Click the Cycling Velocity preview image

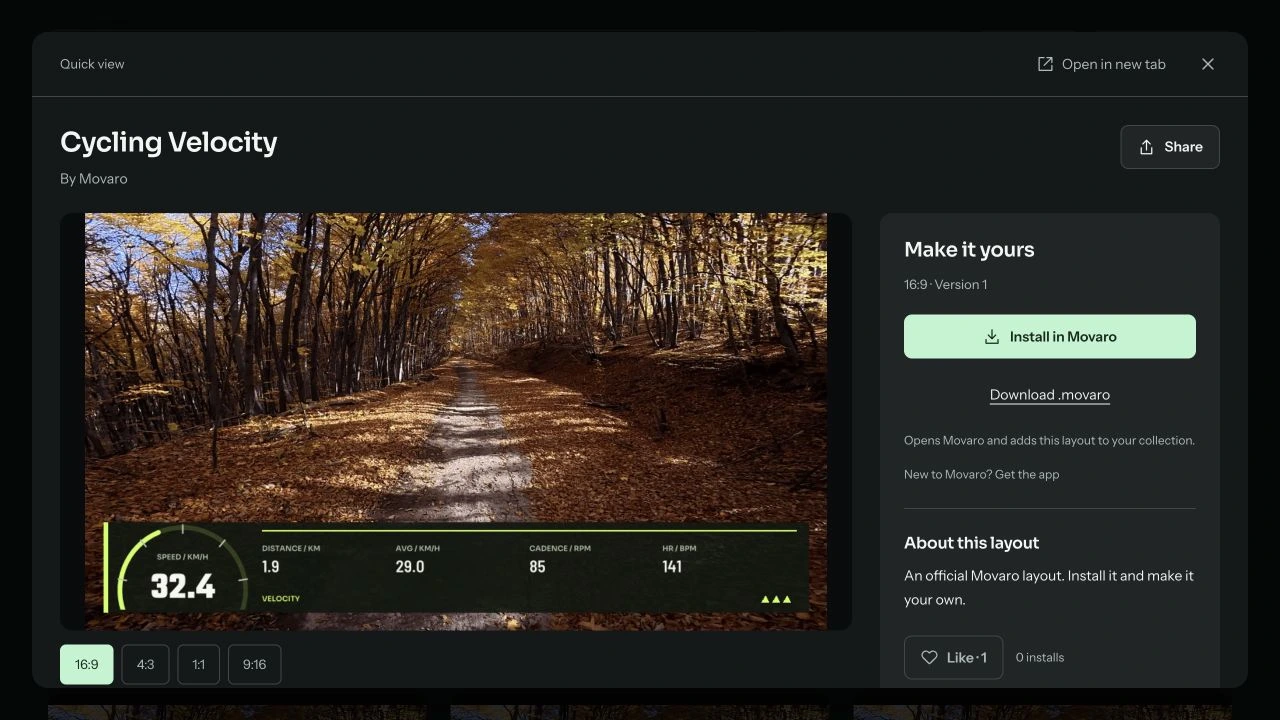(x=456, y=421)
